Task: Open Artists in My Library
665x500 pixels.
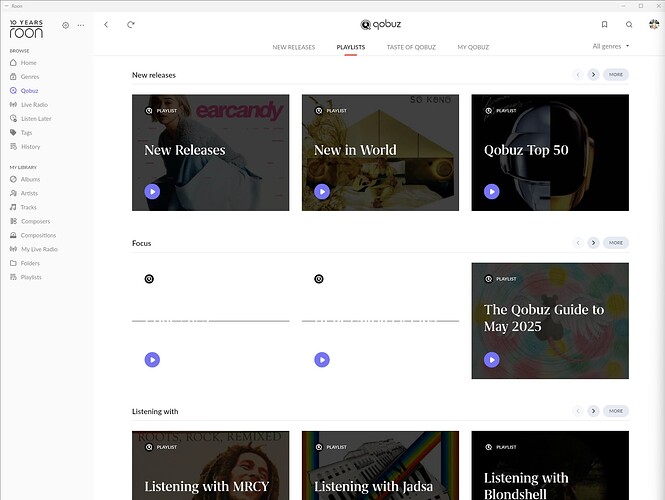Action: 24,193
